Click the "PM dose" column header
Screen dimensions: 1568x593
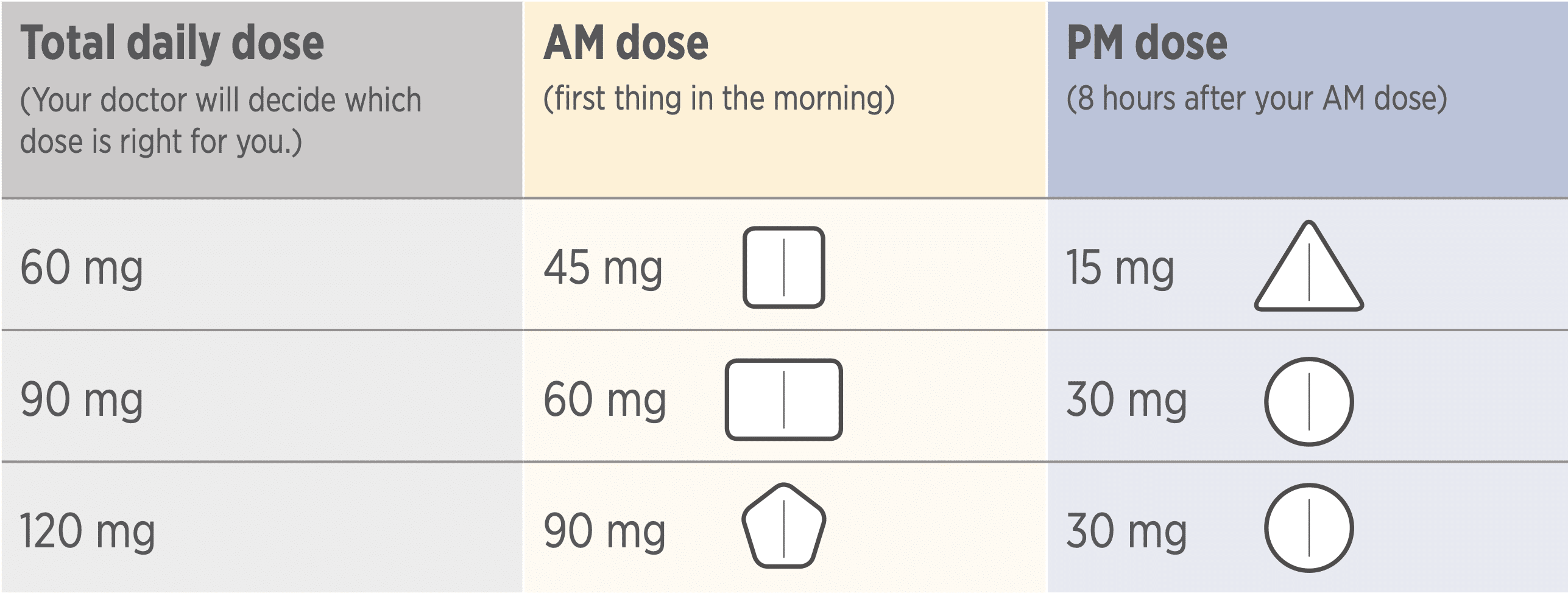pyautogui.click(x=1146, y=44)
